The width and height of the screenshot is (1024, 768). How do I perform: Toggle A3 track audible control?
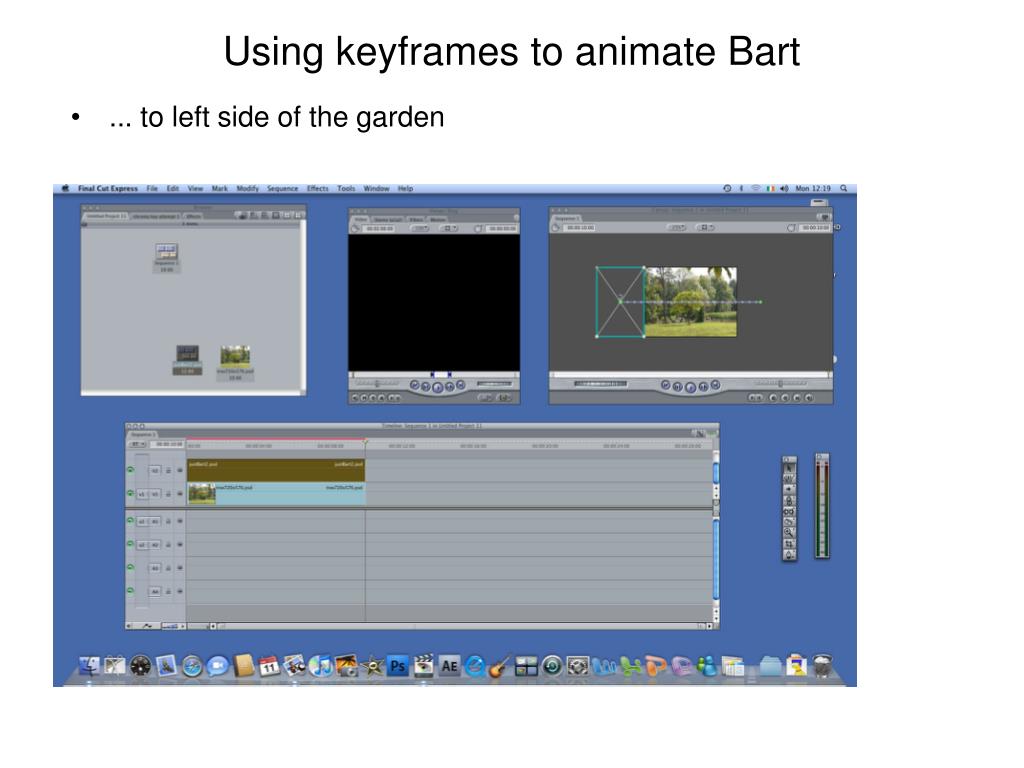(x=131, y=568)
